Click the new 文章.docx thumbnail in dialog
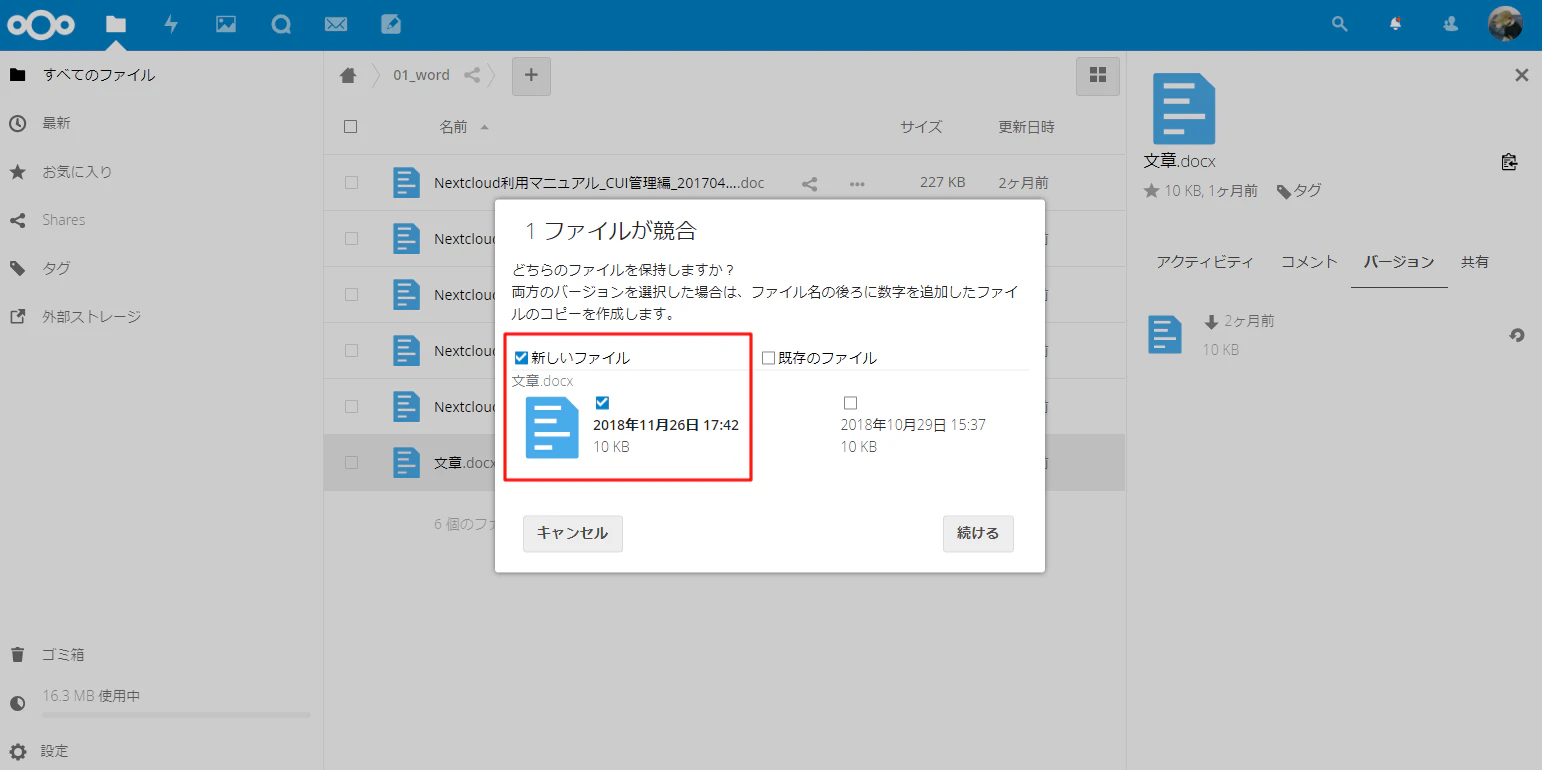The height and width of the screenshot is (770, 1542). click(552, 428)
